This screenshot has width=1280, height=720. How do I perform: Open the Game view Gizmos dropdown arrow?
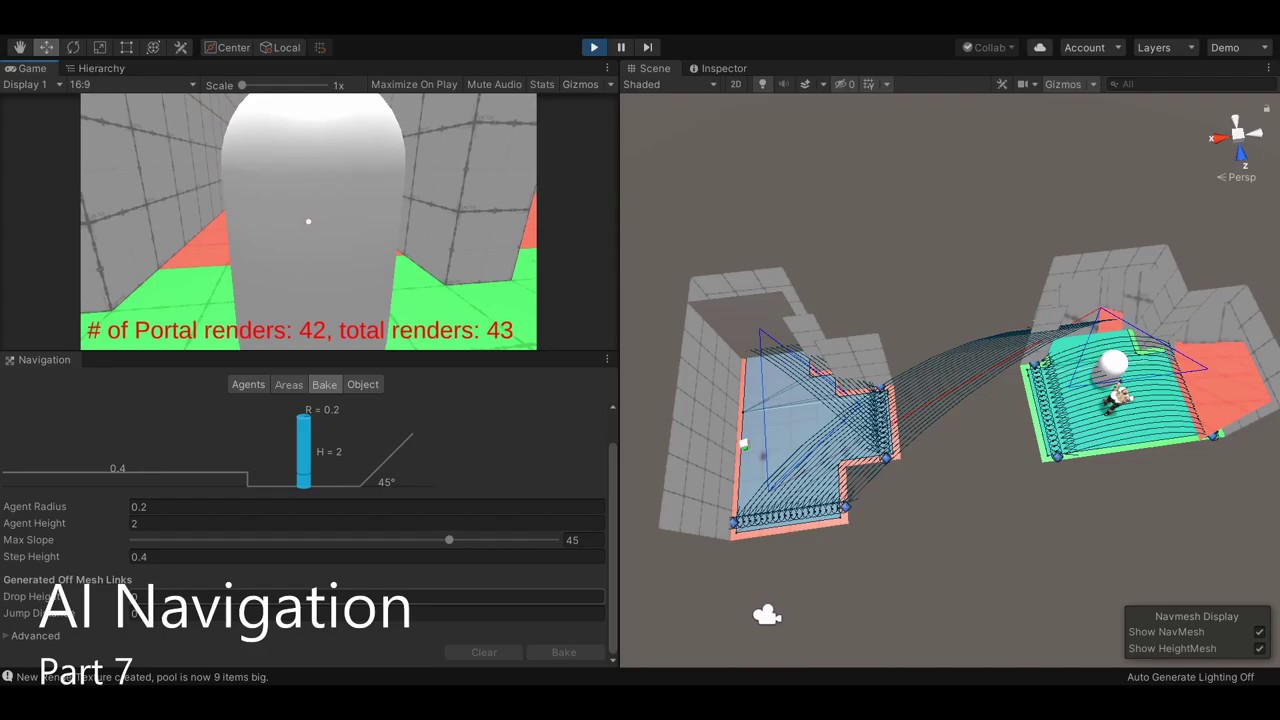coord(610,84)
